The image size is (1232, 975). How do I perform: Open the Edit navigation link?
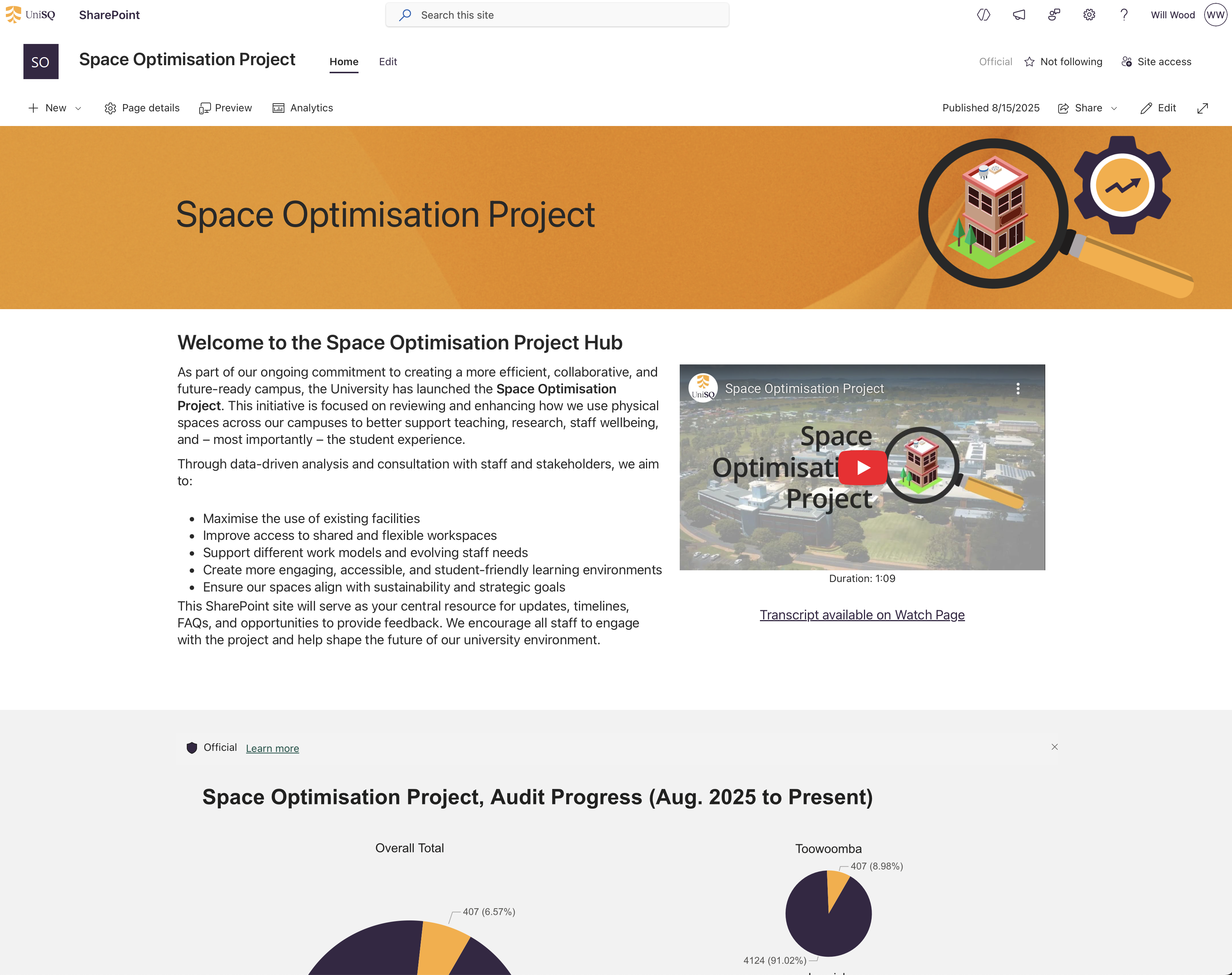coord(387,62)
